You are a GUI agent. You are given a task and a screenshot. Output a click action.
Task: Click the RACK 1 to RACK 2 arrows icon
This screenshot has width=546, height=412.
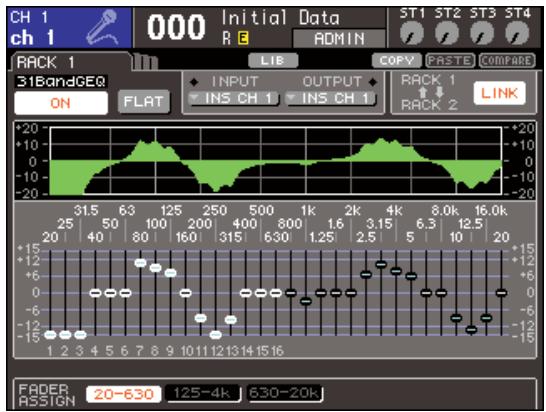click(431, 92)
